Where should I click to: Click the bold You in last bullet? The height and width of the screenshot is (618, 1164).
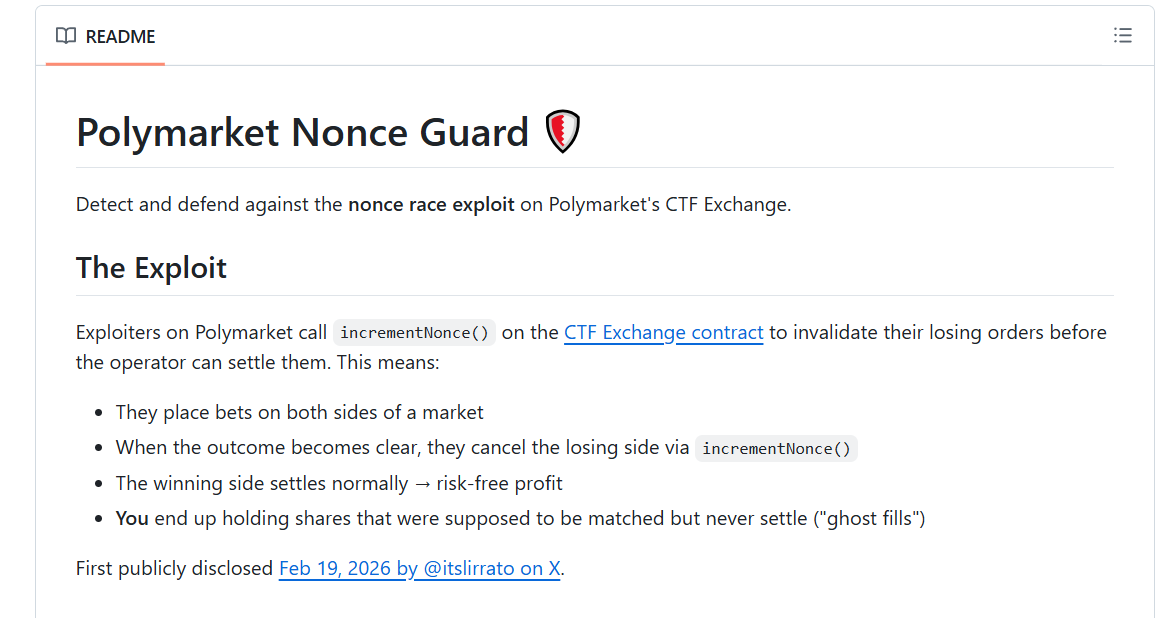[x=132, y=518]
